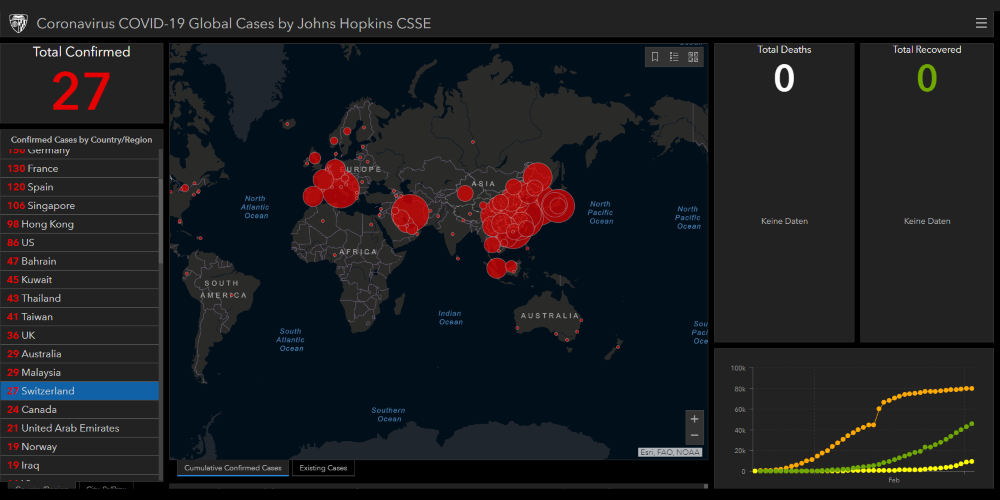Select Australia in the country list
Viewport: 1000px width, 500px height.
coord(80,353)
